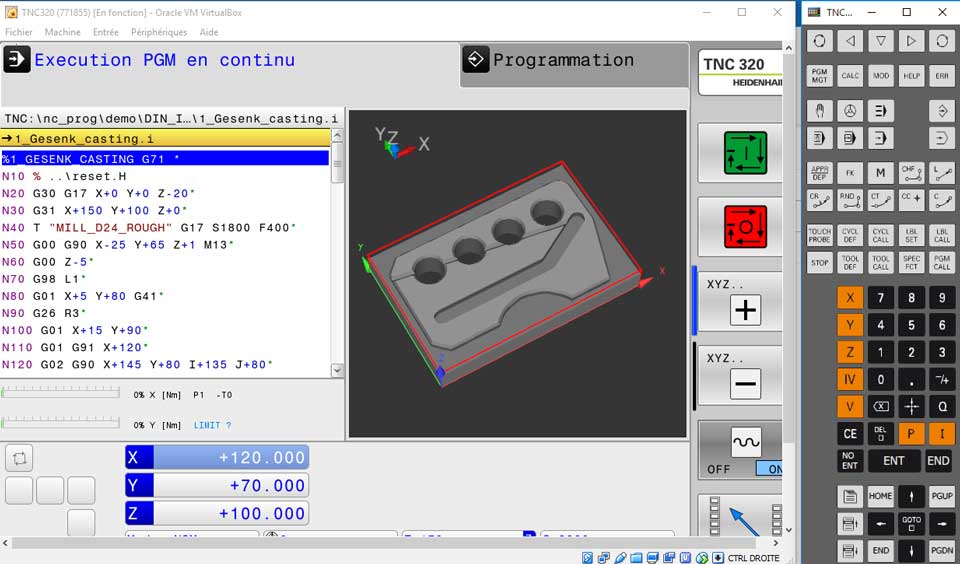960x564 pixels.
Task: Switch to the Programmation tab
Action: pos(574,64)
